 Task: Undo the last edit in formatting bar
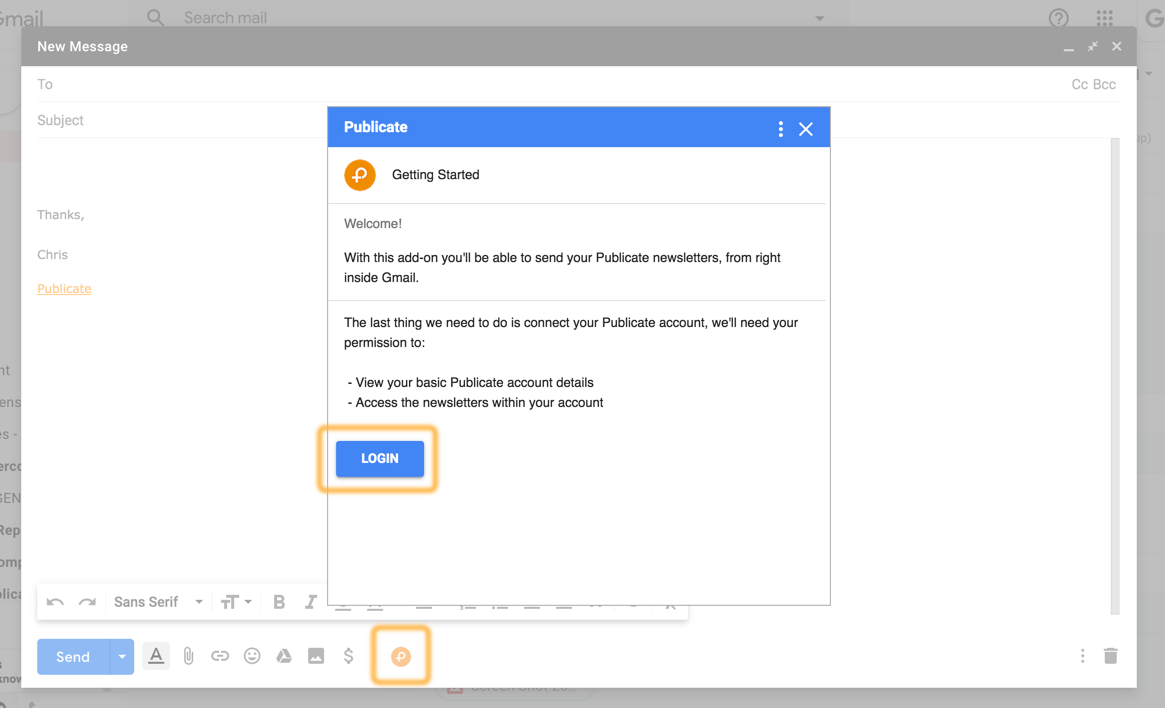(55, 602)
